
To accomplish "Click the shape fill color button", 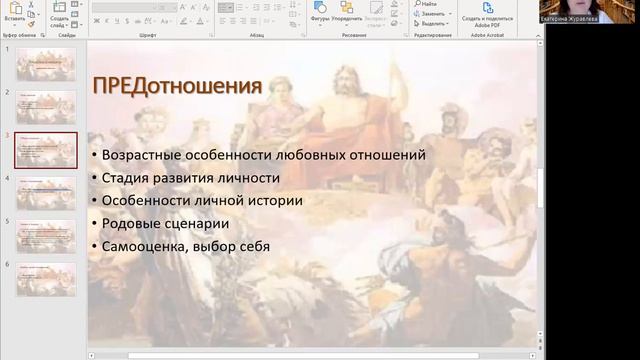I will click(x=394, y=4).
